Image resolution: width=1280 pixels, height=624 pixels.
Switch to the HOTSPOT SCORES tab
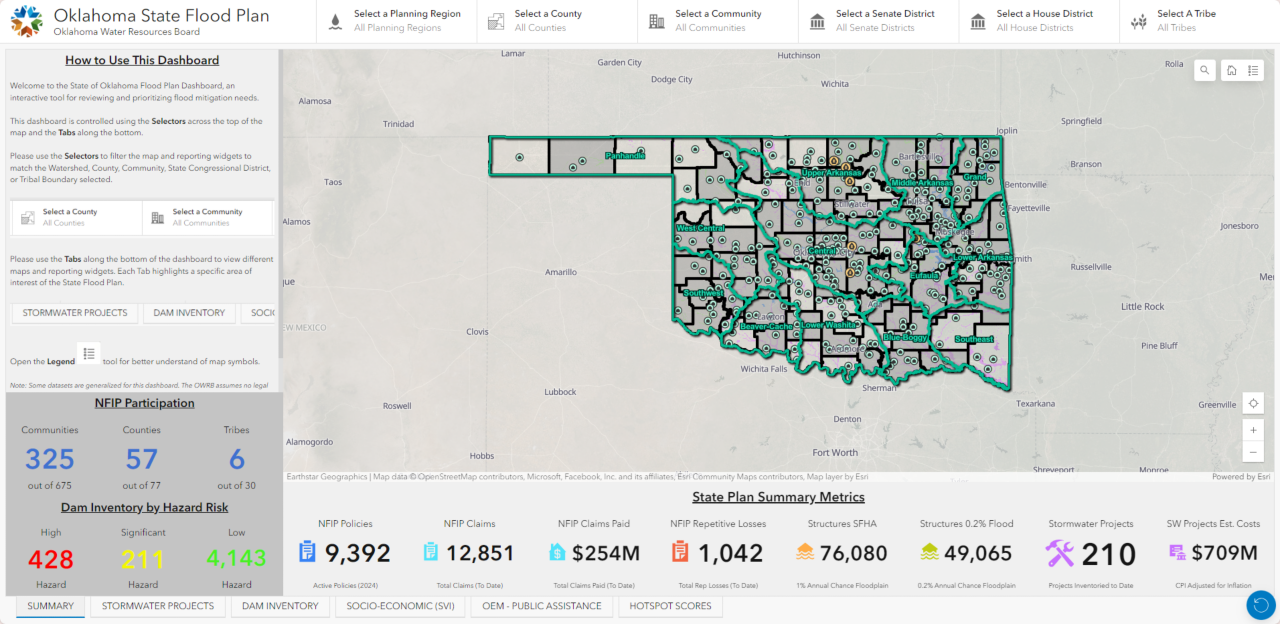(670, 606)
